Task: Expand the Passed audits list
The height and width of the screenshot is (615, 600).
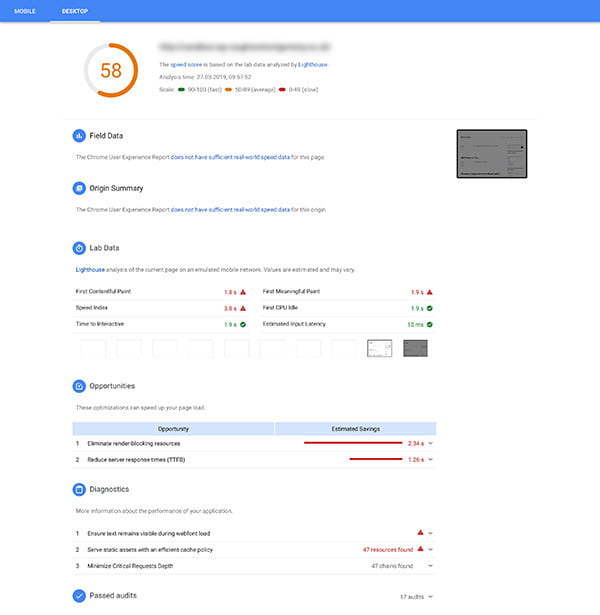Action: (x=431, y=597)
